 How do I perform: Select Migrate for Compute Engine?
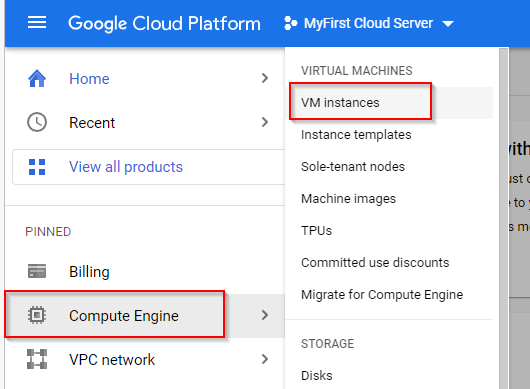382,295
